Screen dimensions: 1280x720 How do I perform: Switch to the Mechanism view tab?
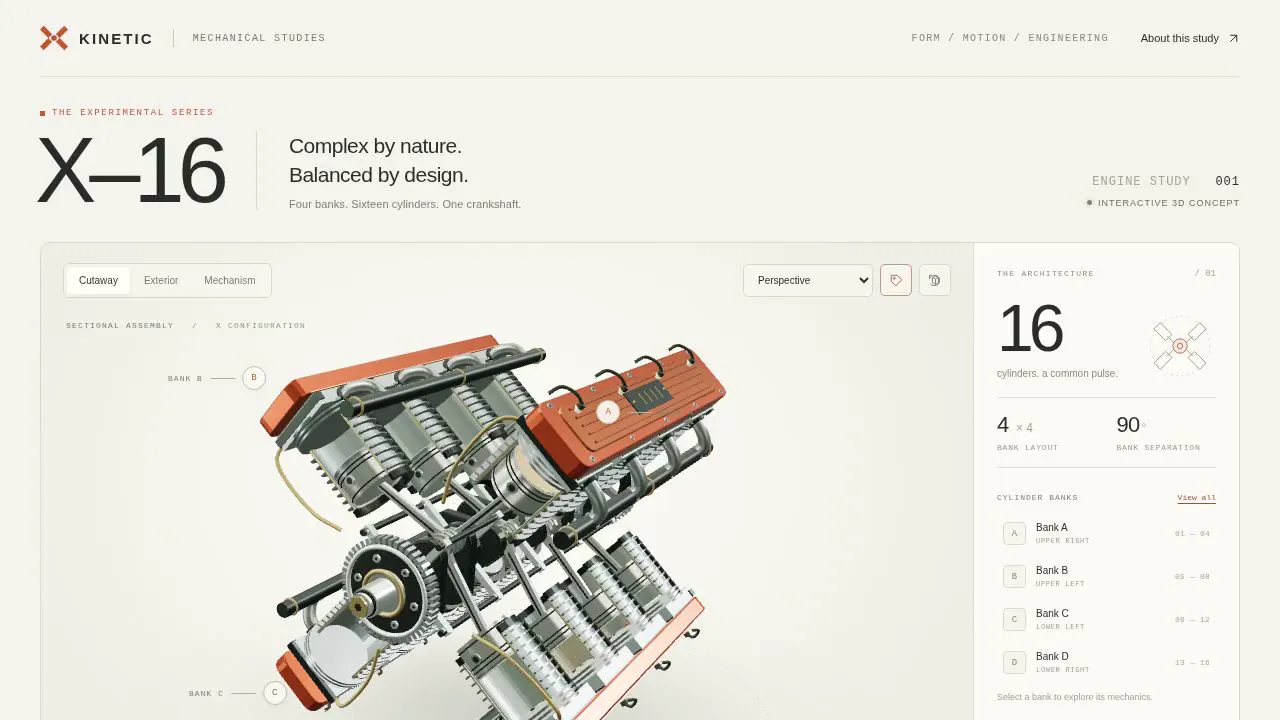coord(230,280)
